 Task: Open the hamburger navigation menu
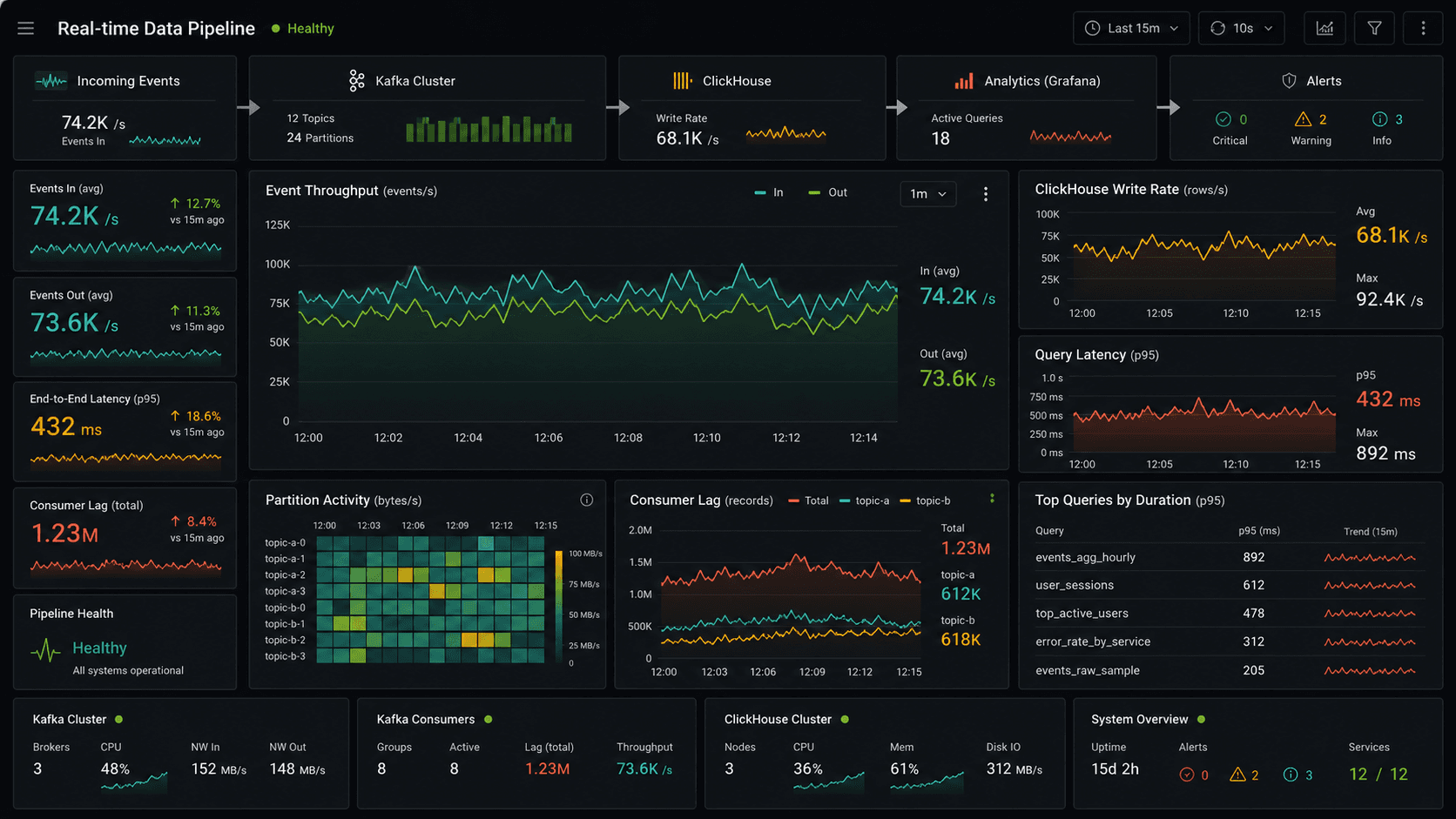click(x=26, y=29)
